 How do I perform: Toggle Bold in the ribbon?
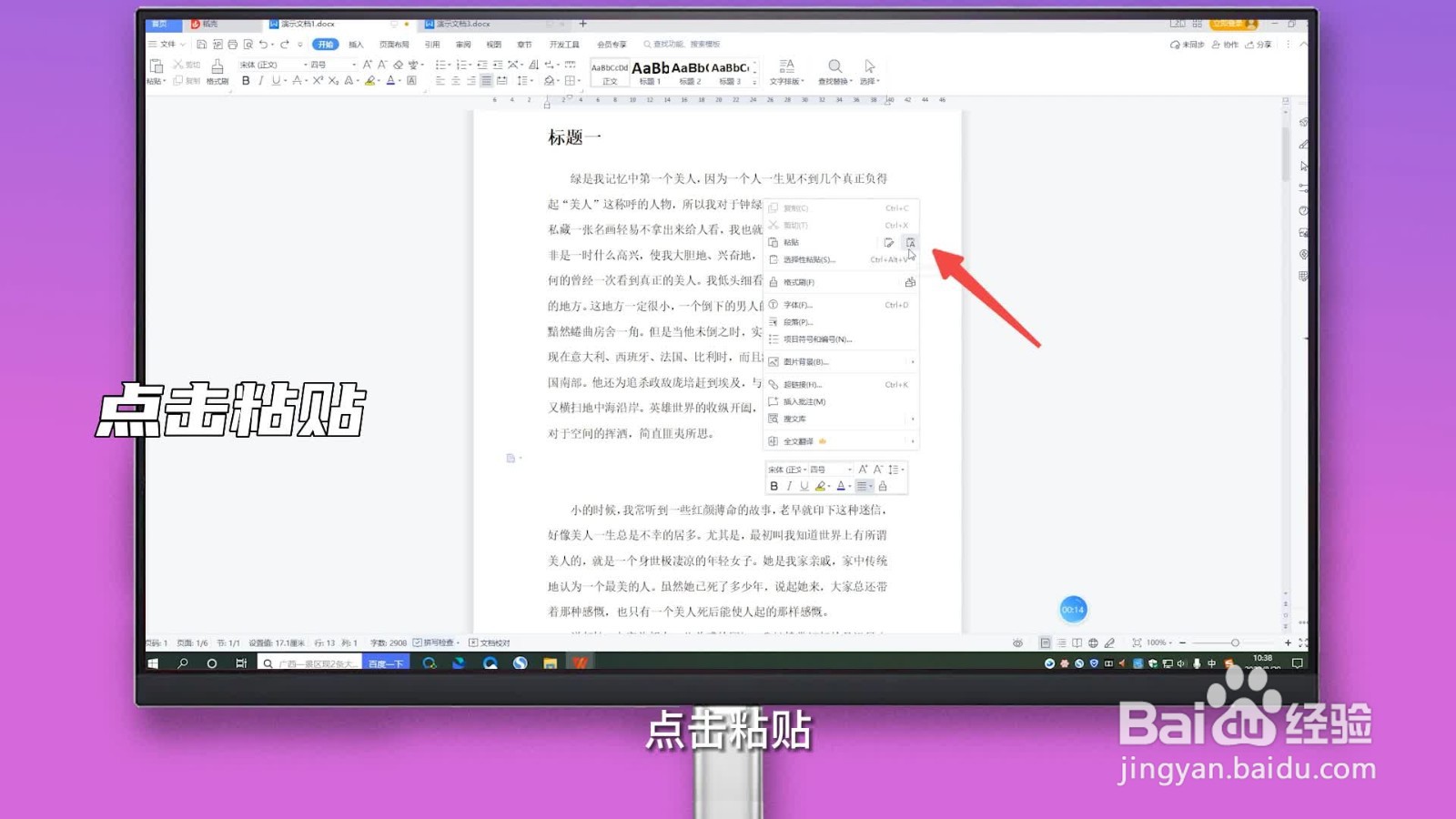click(246, 81)
